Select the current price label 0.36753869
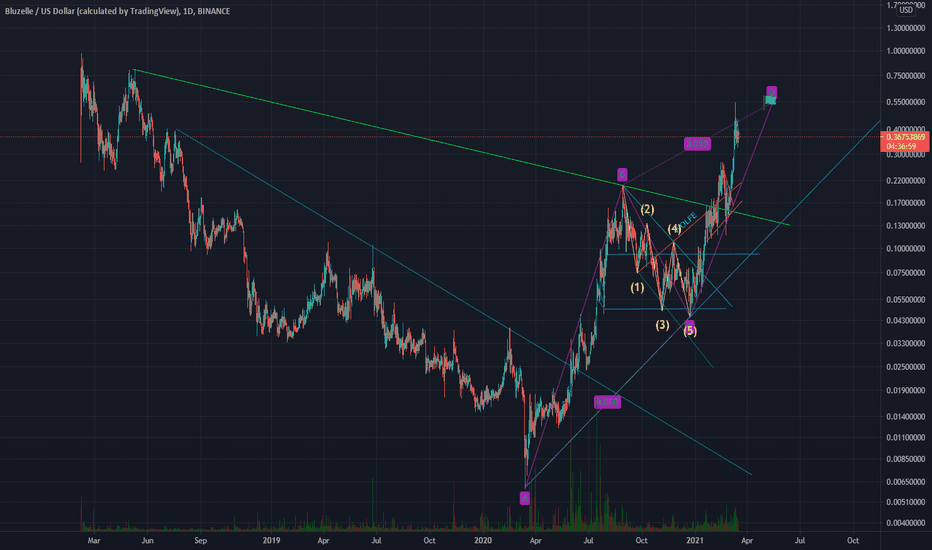This screenshot has width=932, height=550. pos(905,137)
